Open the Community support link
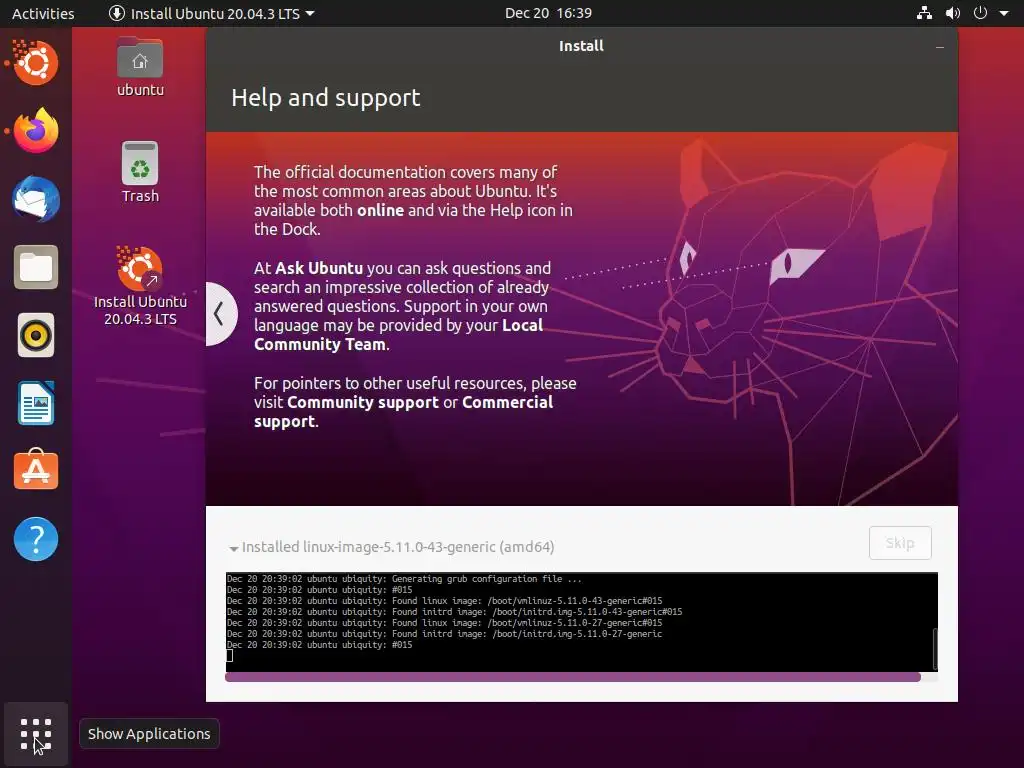The width and height of the screenshot is (1024, 768). click(362, 402)
